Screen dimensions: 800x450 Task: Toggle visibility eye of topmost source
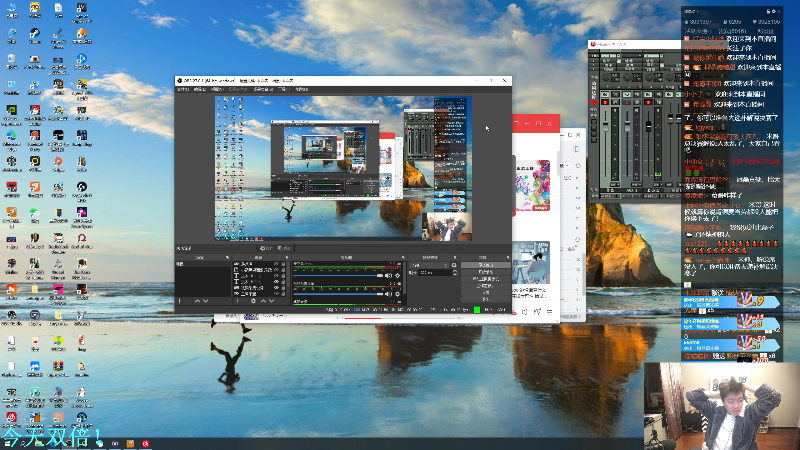(x=277, y=264)
